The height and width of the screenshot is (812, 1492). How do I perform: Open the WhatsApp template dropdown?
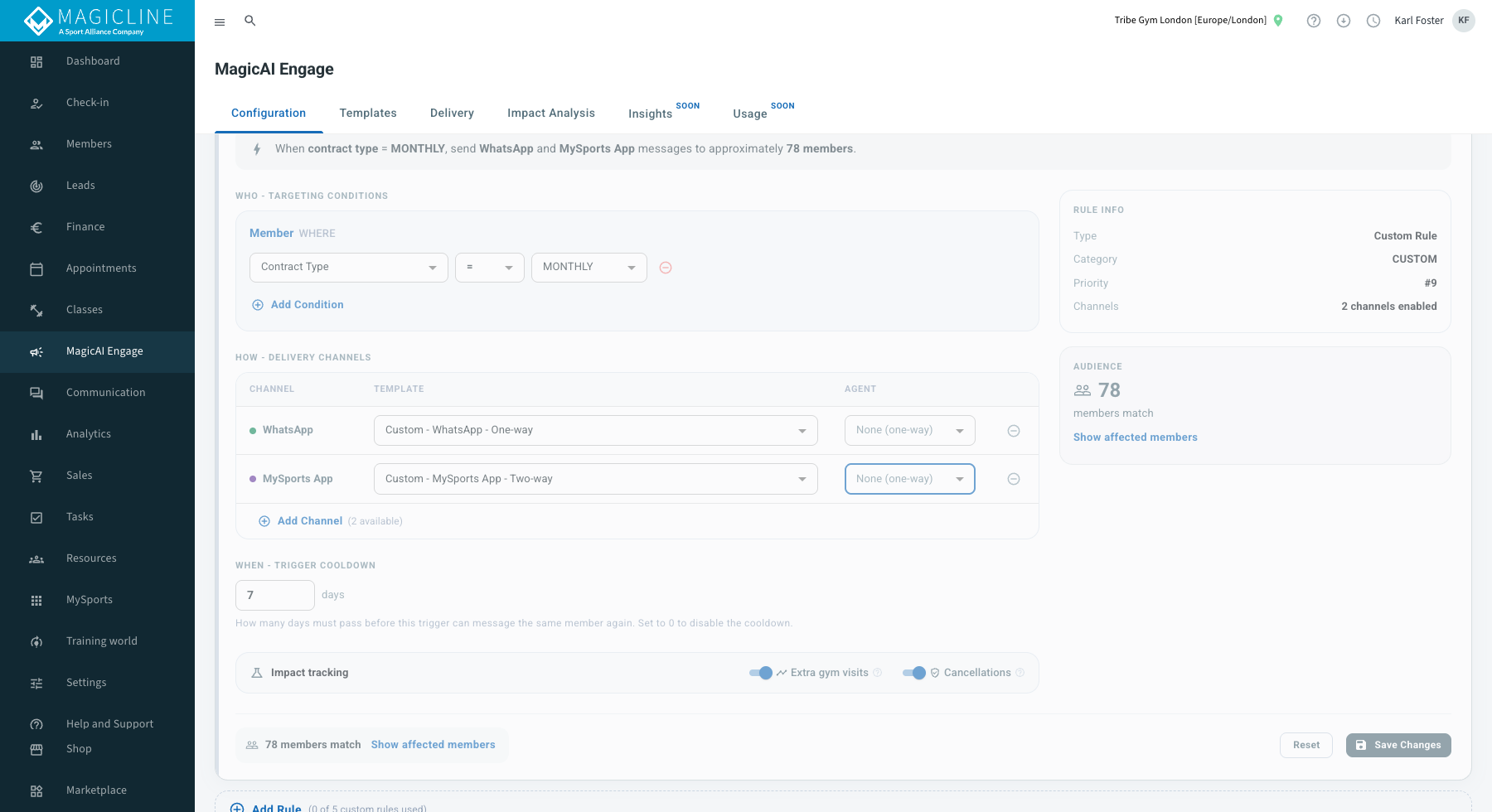pos(596,430)
